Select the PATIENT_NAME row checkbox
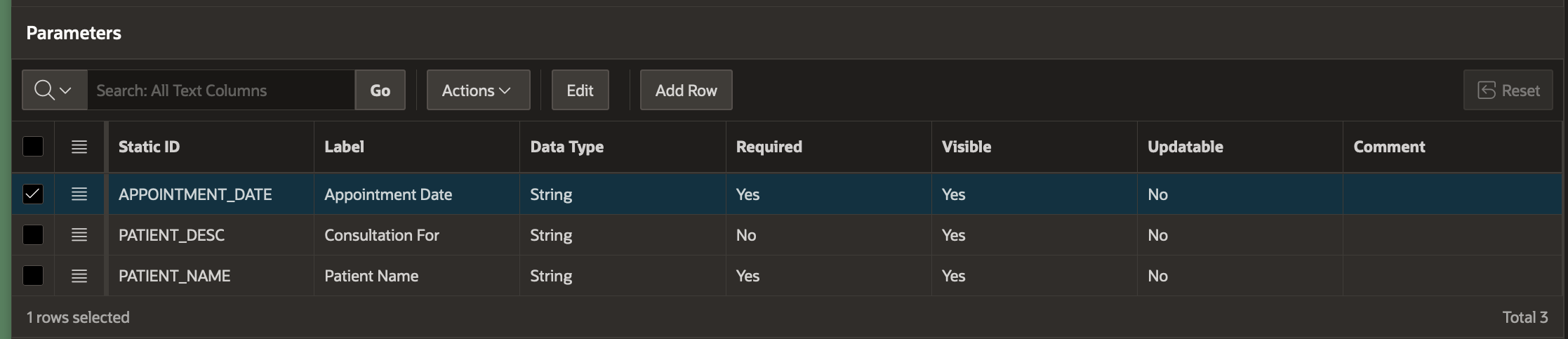The width and height of the screenshot is (1568, 339). (x=33, y=276)
